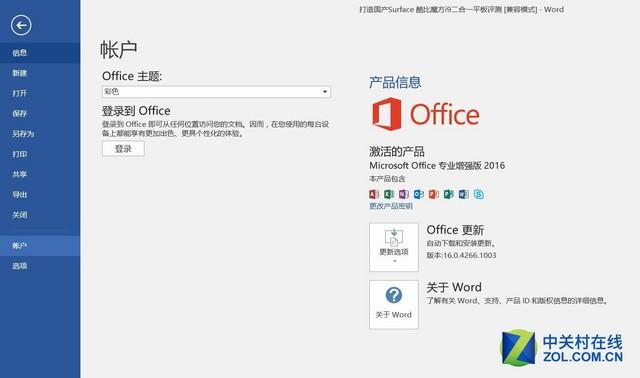
Task: Click the document title in the title bar
Action: tap(462, 9)
